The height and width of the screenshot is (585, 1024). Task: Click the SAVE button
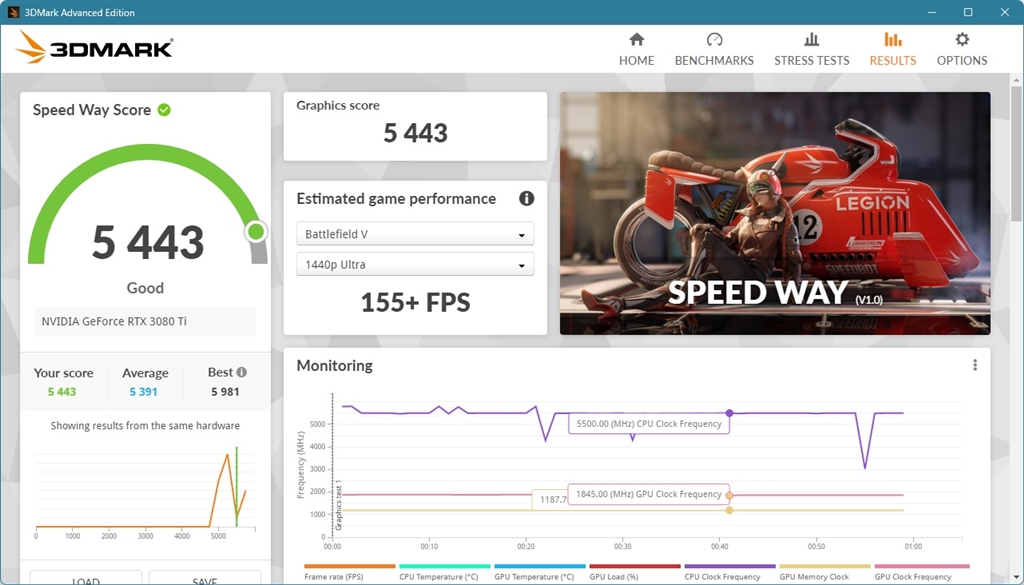204,579
